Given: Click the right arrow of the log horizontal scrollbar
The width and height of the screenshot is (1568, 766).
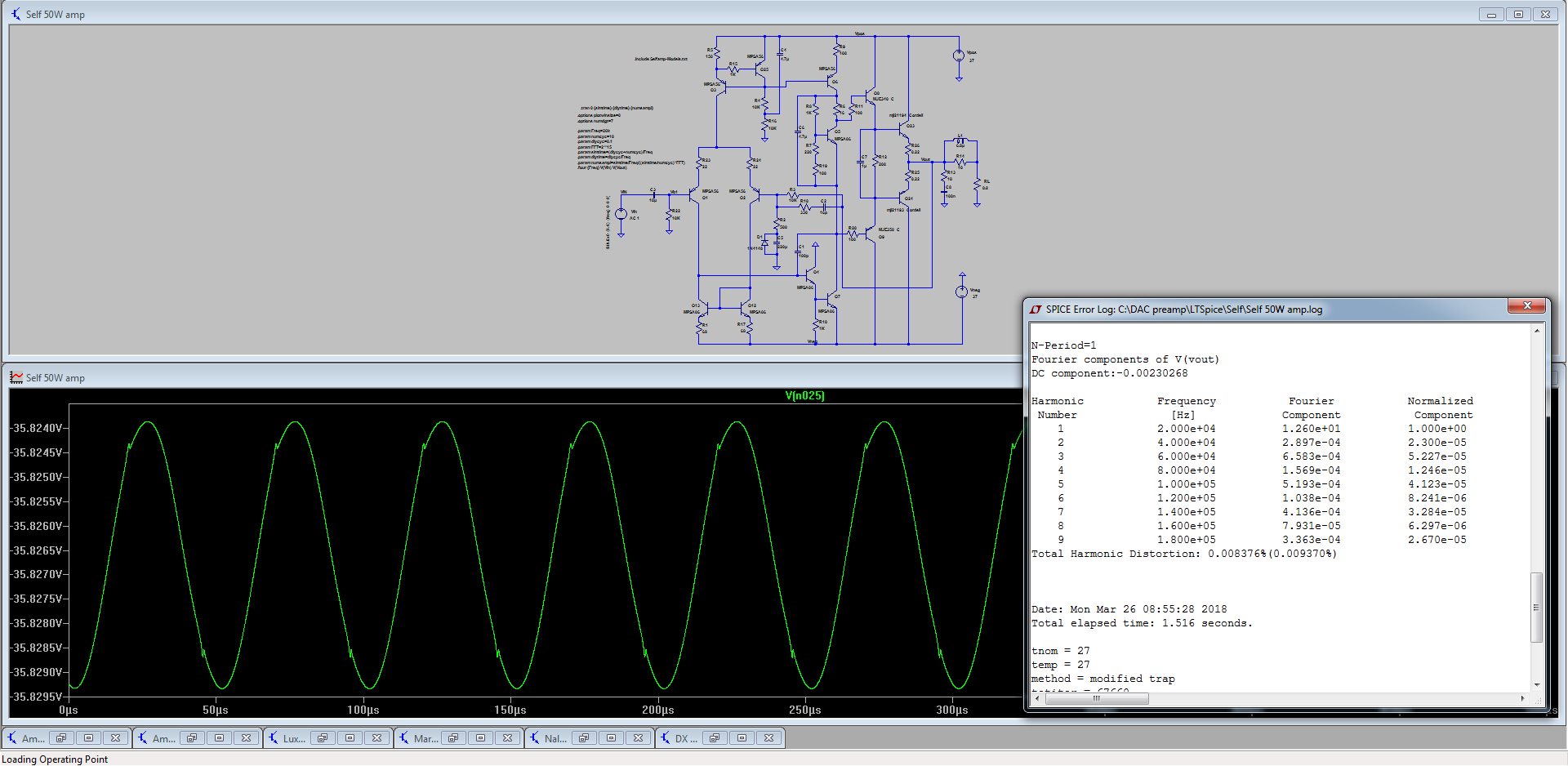Looking at the screenshot, I should coord(1523,698).
